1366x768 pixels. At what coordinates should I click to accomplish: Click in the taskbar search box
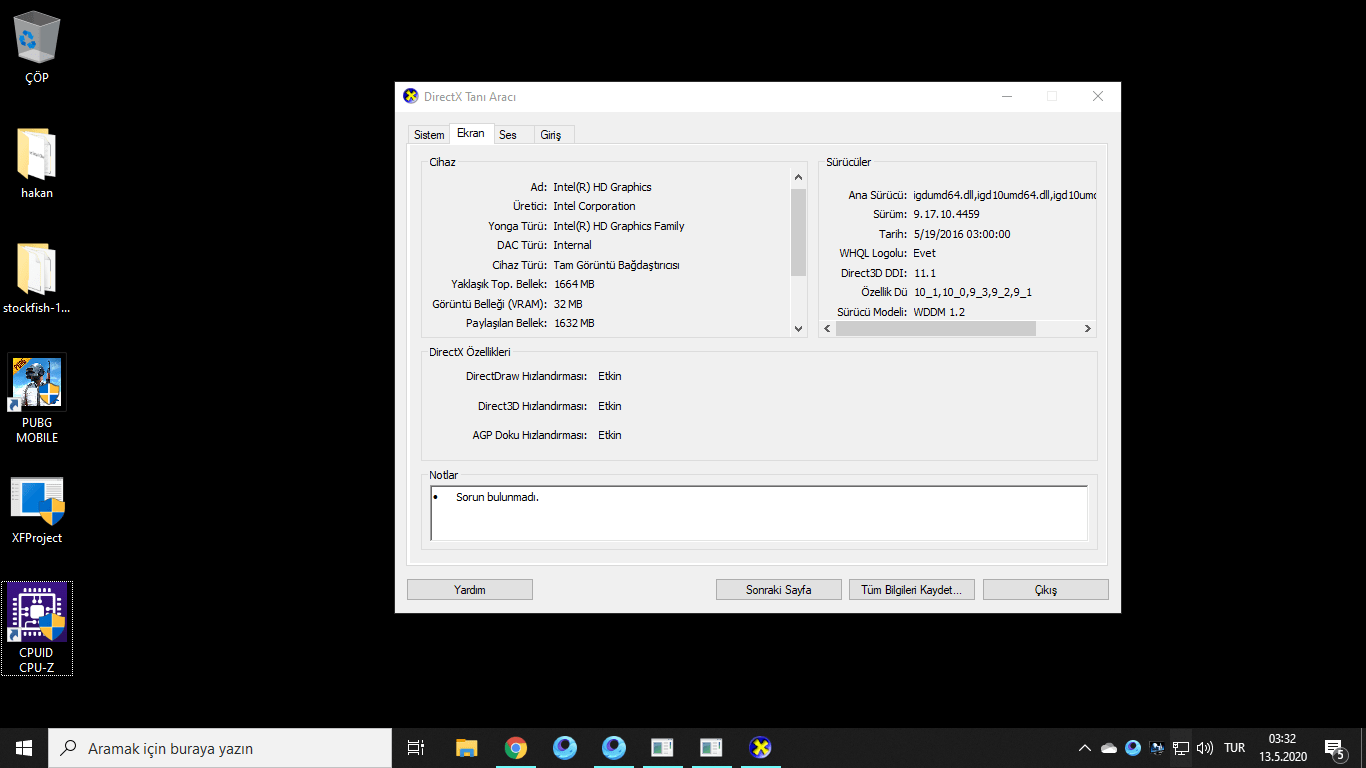click(220, 748)
